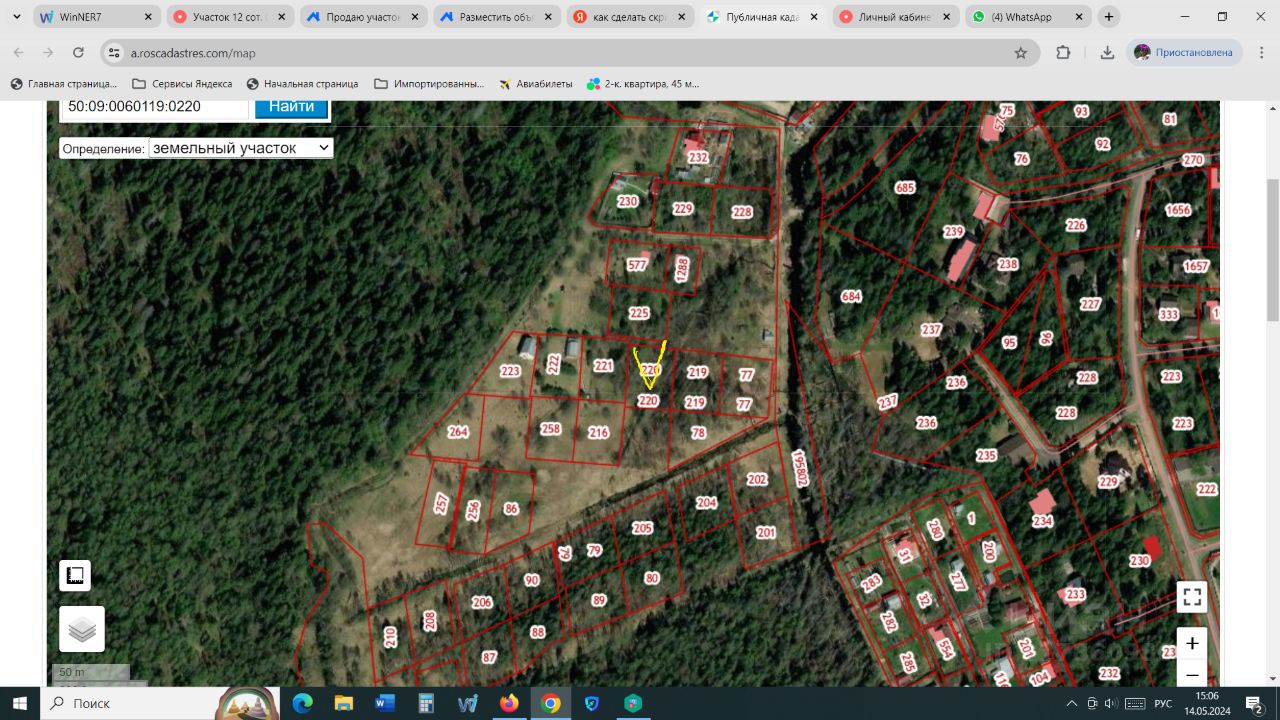Screen dimensions: 1280x720
Task: Zoom in with the plus button
Action: coord(1191,644)
